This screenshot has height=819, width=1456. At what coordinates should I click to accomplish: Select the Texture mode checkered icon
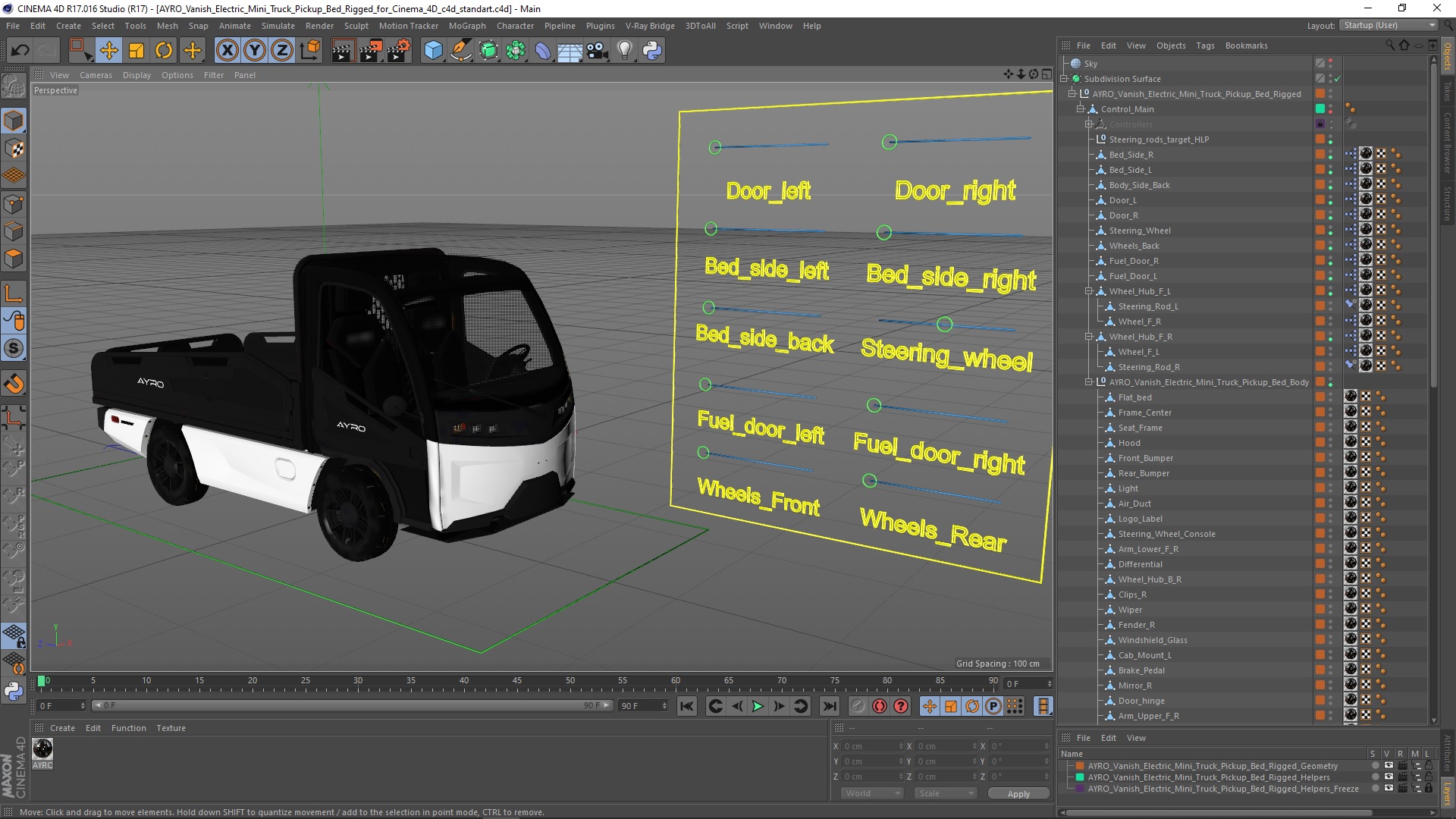coord(14,148)
